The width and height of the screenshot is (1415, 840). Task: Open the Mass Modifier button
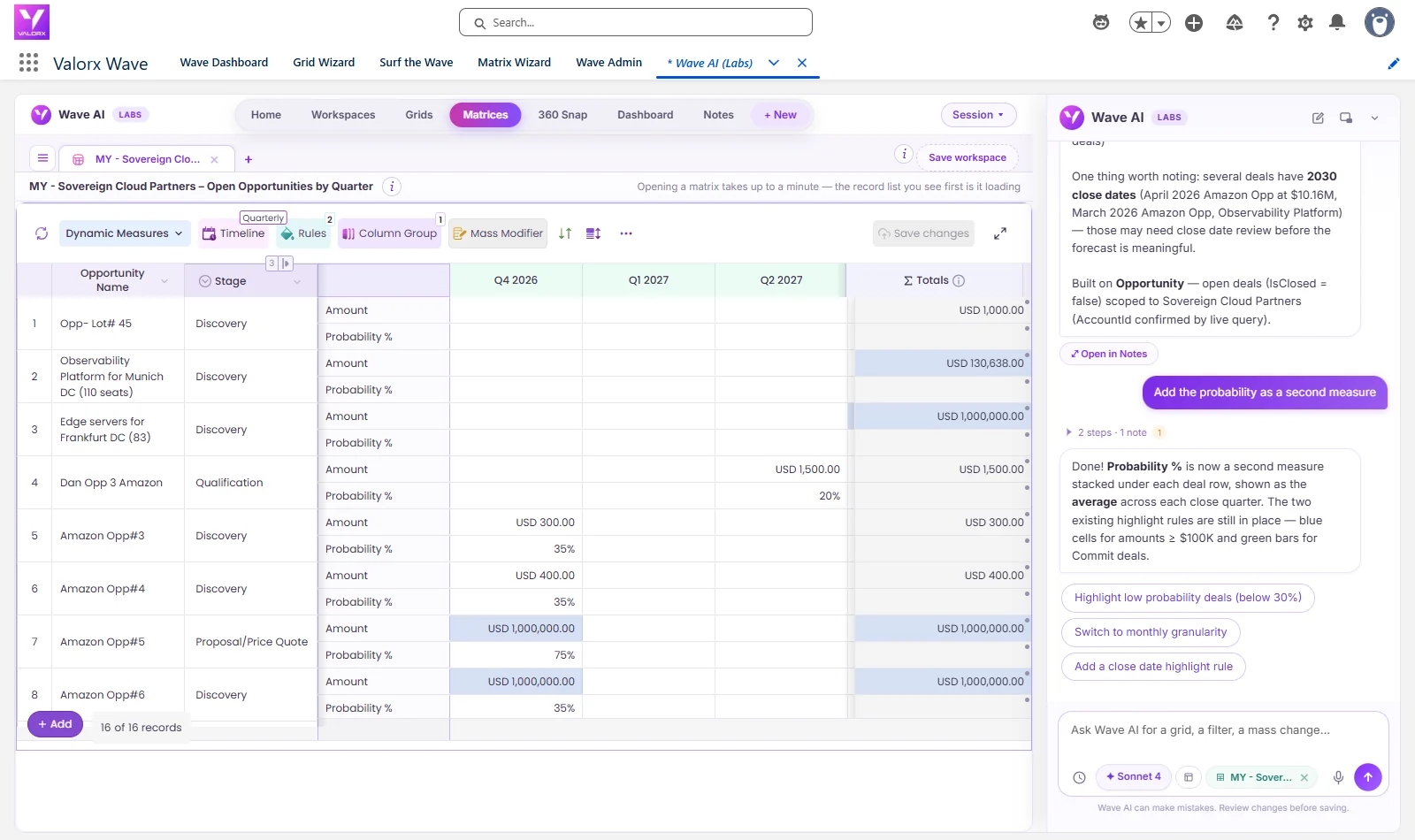pos(498,233)
